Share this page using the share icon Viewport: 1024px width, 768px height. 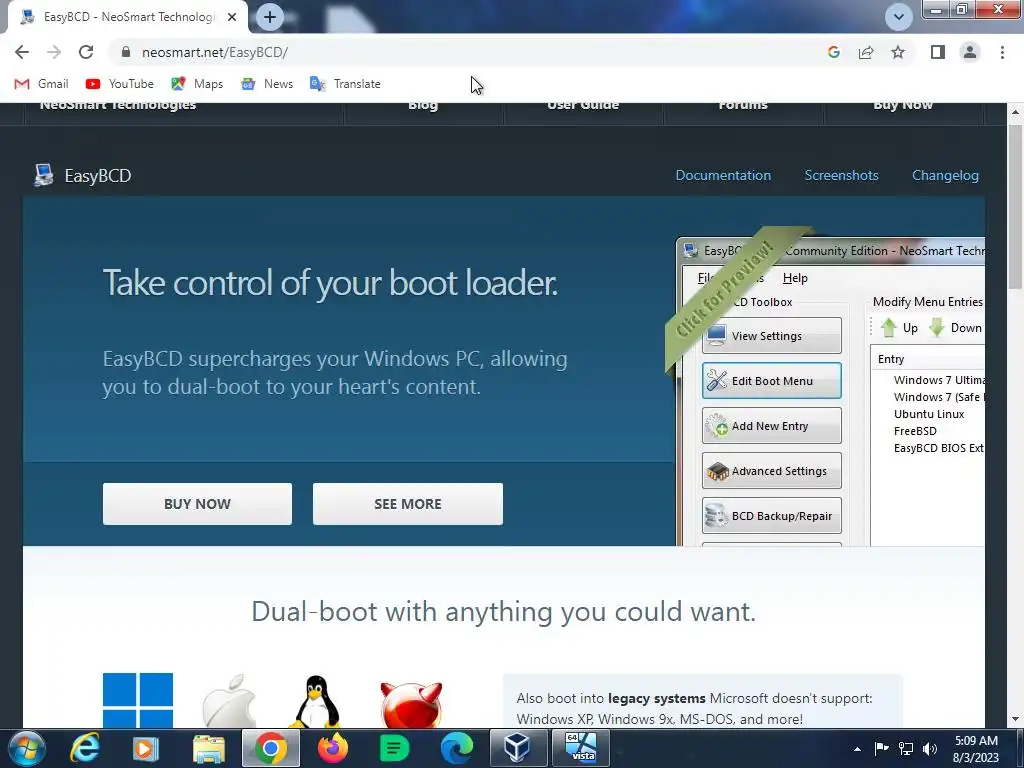pyautogui.click(x=866, y=52)
